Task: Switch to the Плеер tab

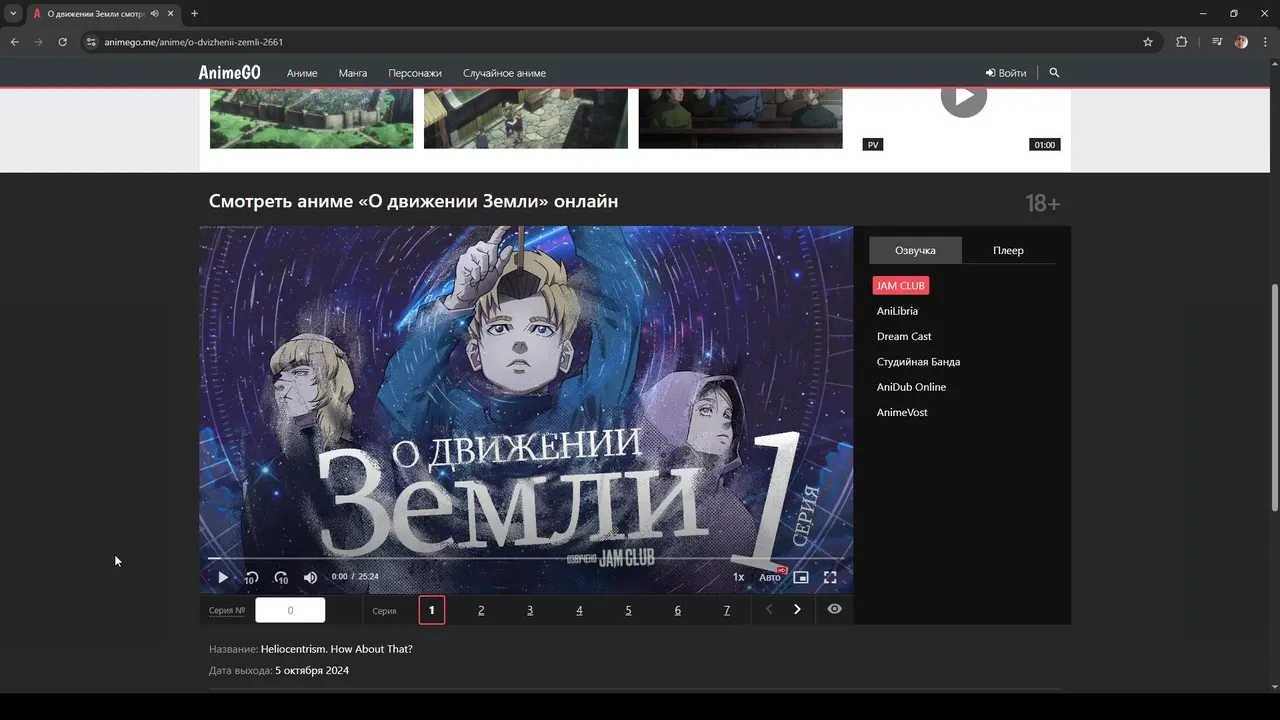Action: pos(1008,250)
